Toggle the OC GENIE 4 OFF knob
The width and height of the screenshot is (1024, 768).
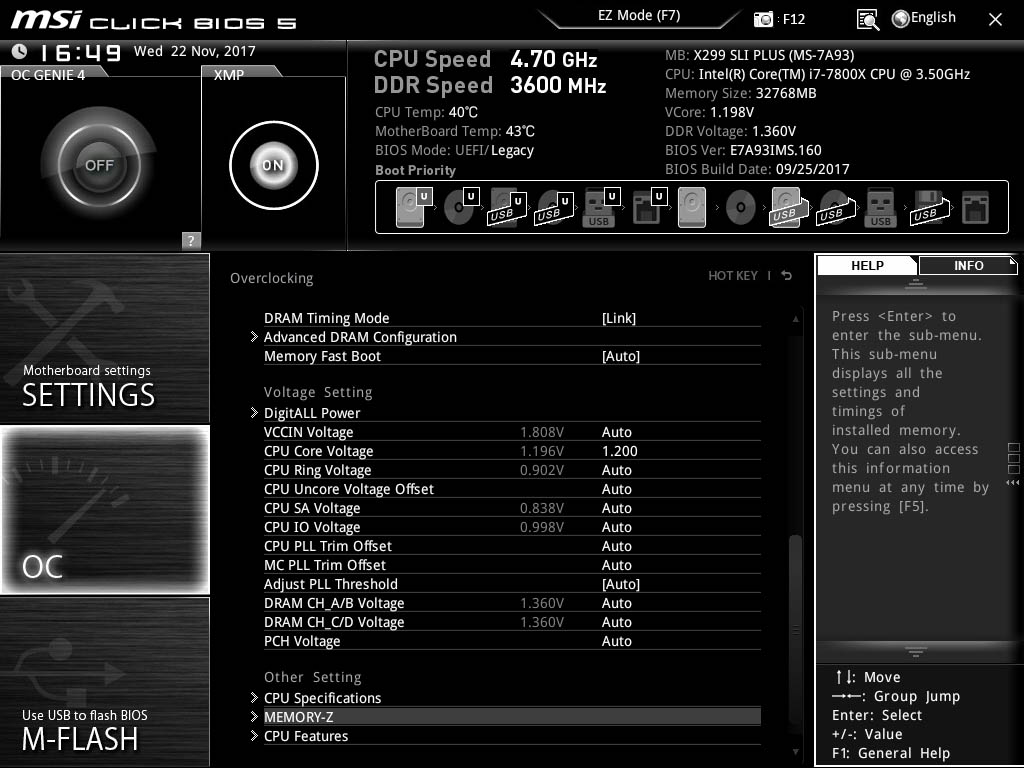pyautogui.click(x=99, y=165)
